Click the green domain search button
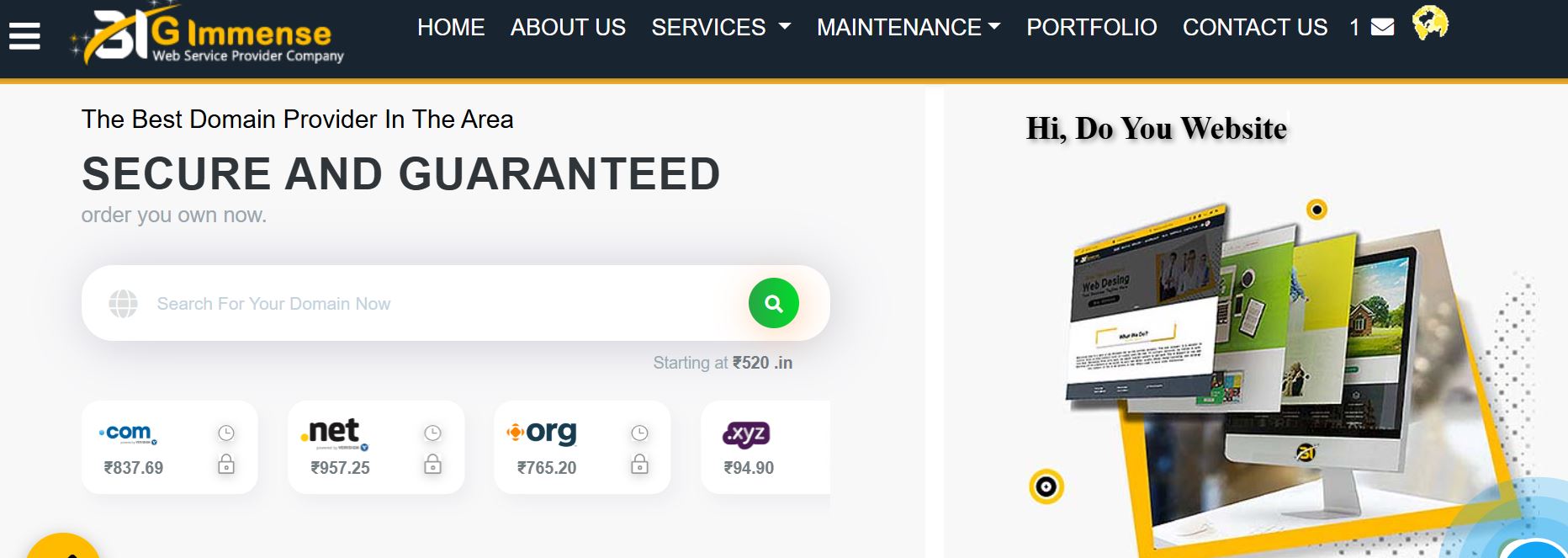The image size is (1568, 558). [773, 303]
